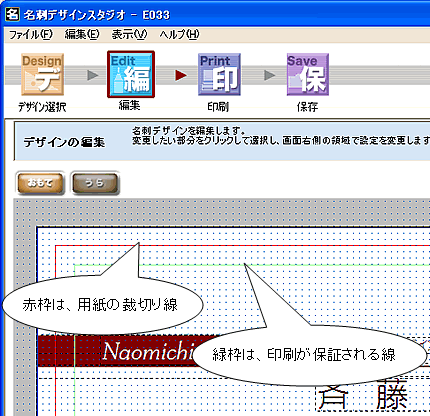Open the ヘルプ(H) menu
The image size is (430, 416).
pos(179,34)
